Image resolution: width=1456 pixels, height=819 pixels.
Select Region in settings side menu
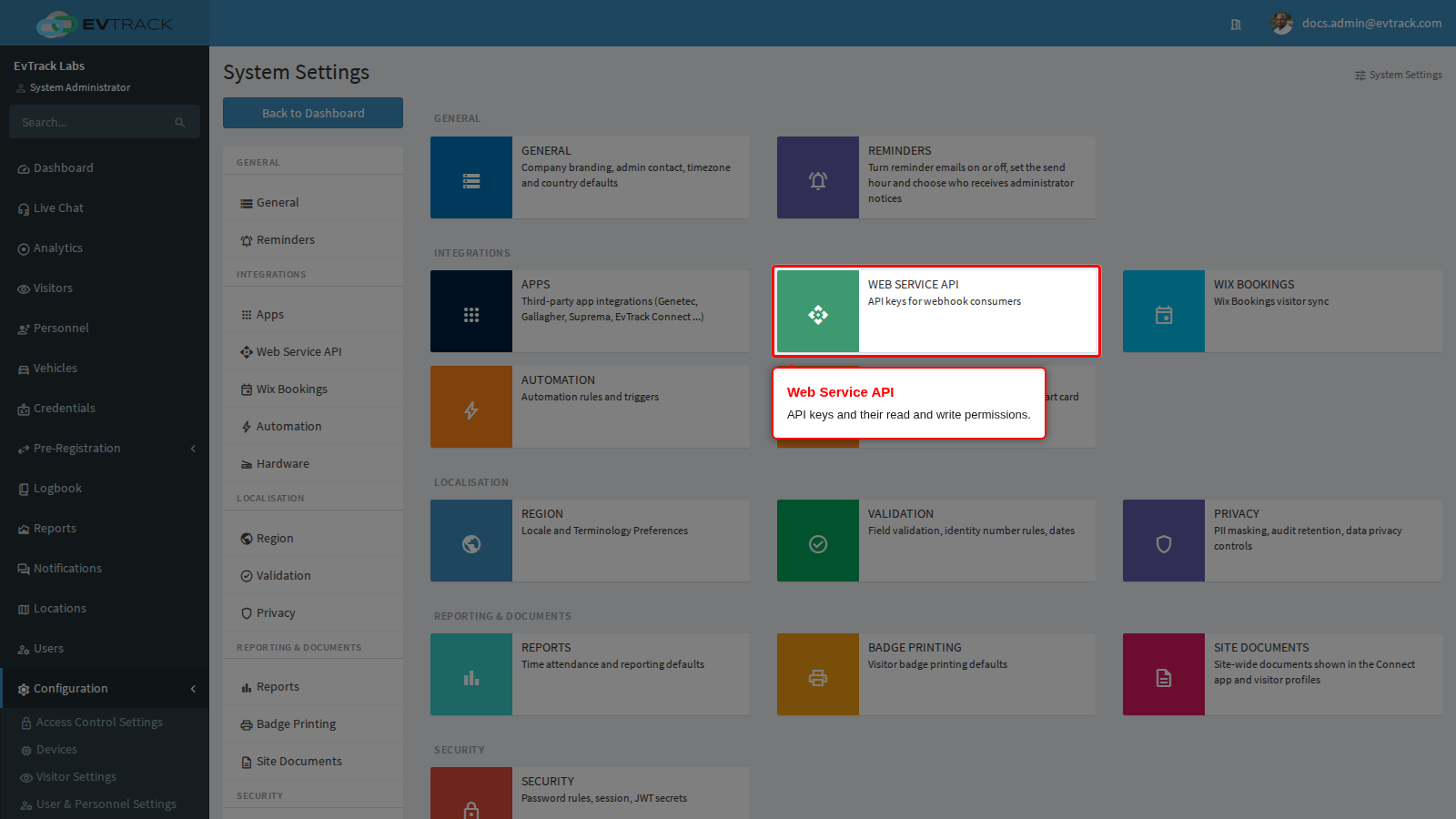tap(313, 539)
